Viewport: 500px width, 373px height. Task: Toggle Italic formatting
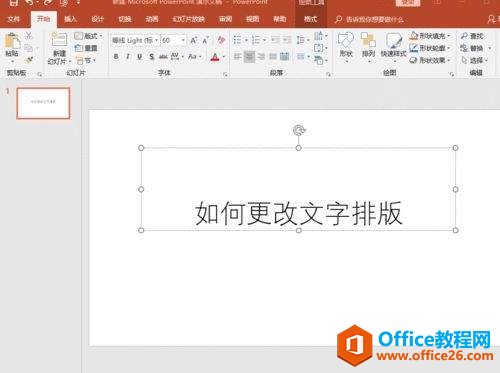pos(128,57)
